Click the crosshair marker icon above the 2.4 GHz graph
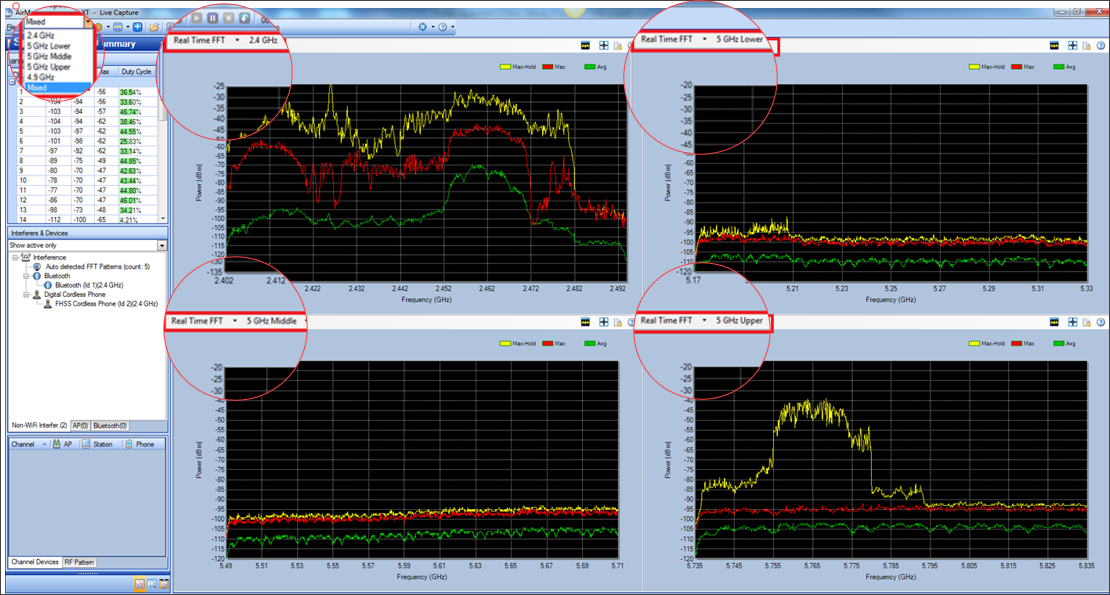The image size is (1110, 595). (x=603, y=45)
